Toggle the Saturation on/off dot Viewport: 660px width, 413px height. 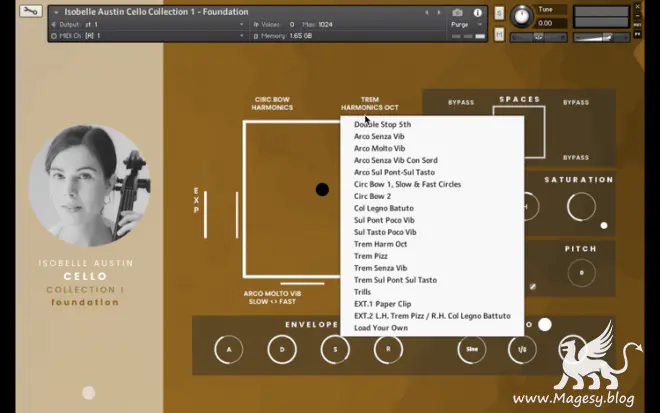(604, 226)
